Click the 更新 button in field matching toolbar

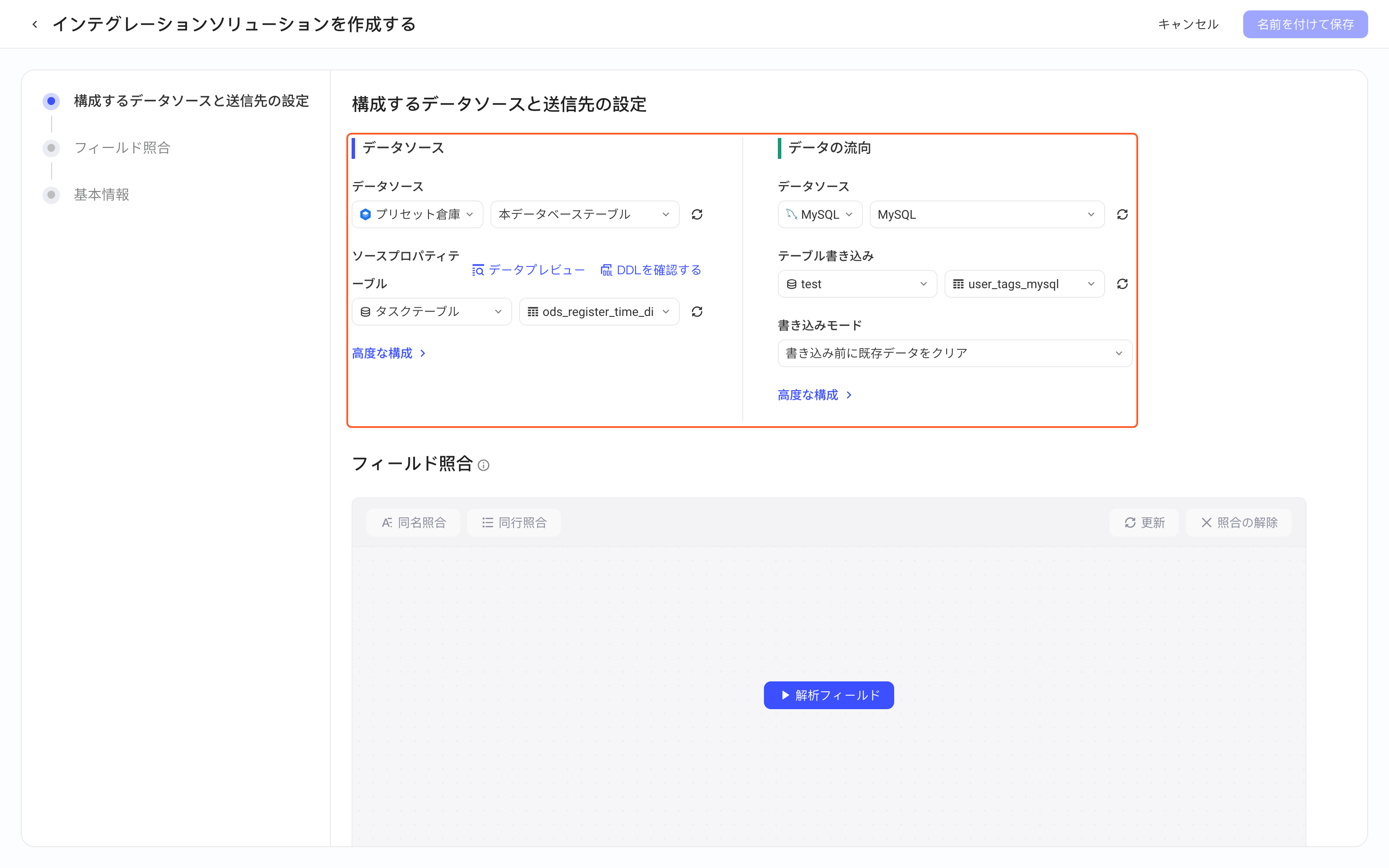(x=1144, y=522)
